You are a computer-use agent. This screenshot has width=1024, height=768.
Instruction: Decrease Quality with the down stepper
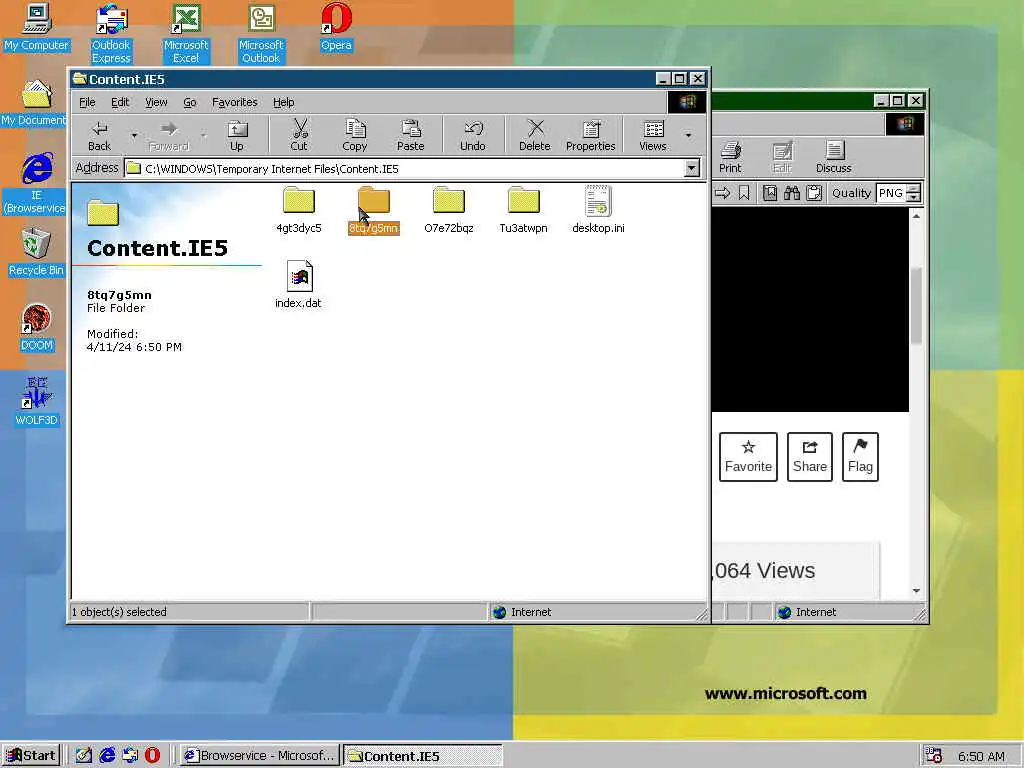914,198
